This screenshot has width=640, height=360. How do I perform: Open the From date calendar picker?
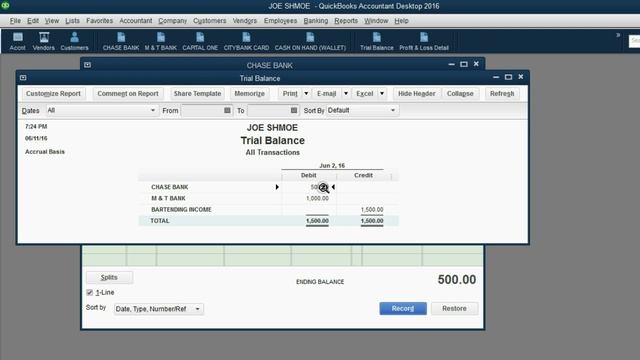pos(227,110)
